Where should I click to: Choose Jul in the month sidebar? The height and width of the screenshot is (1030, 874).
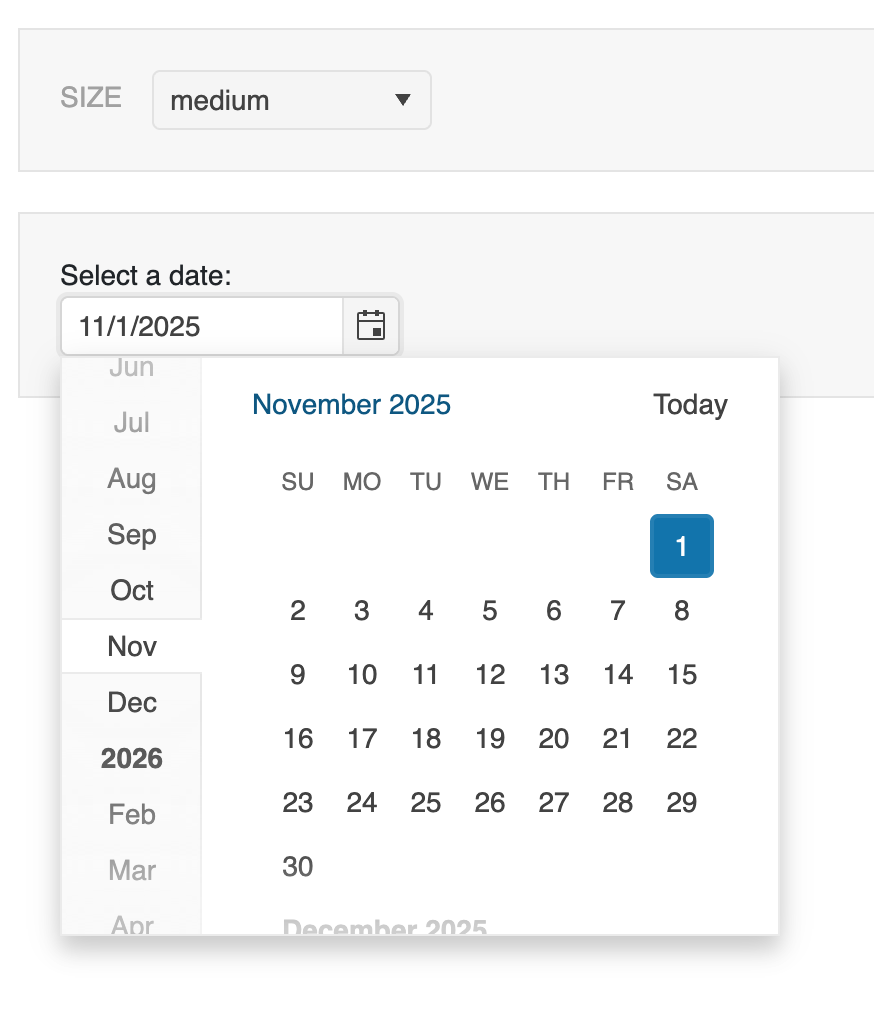tap(132, 423)
